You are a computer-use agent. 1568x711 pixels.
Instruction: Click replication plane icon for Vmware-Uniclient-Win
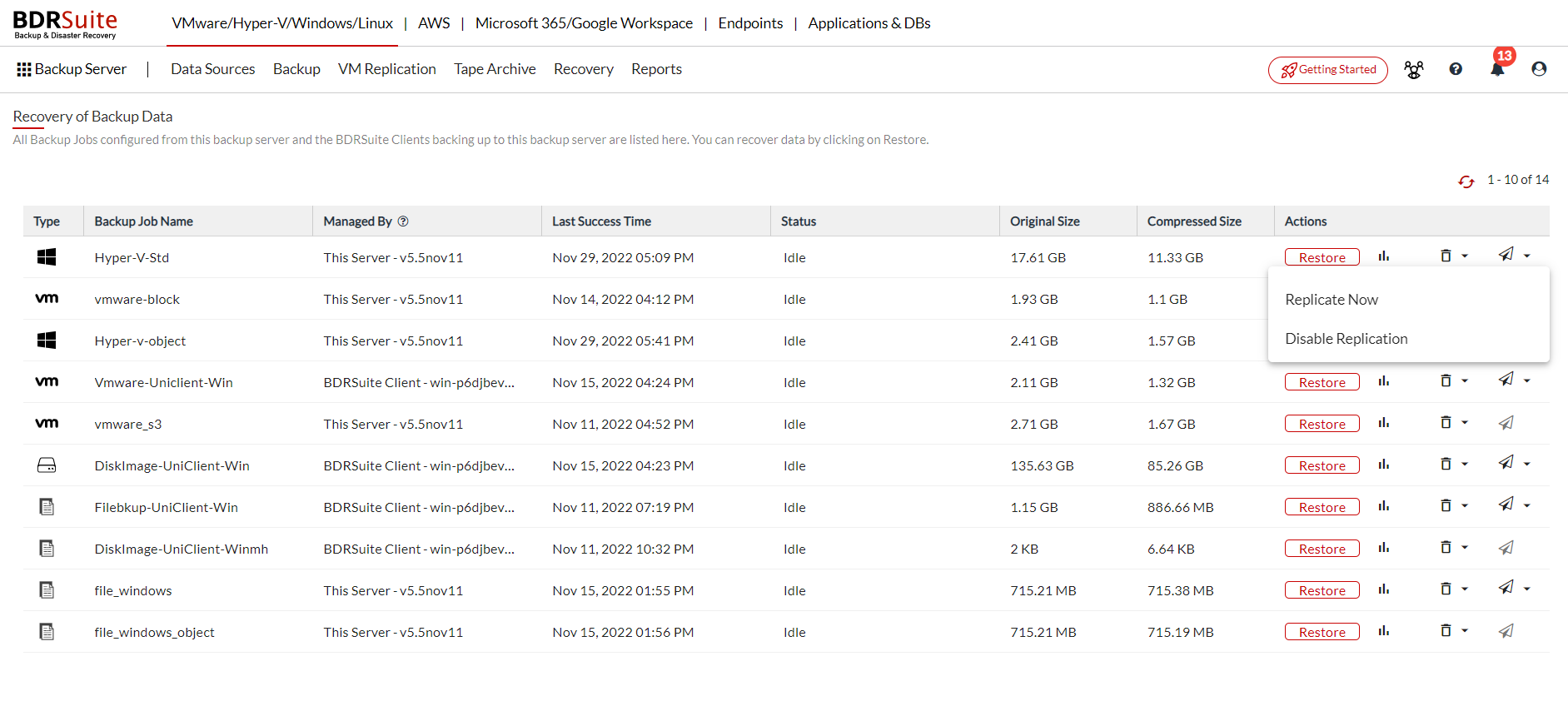[x=1506, y=380]
